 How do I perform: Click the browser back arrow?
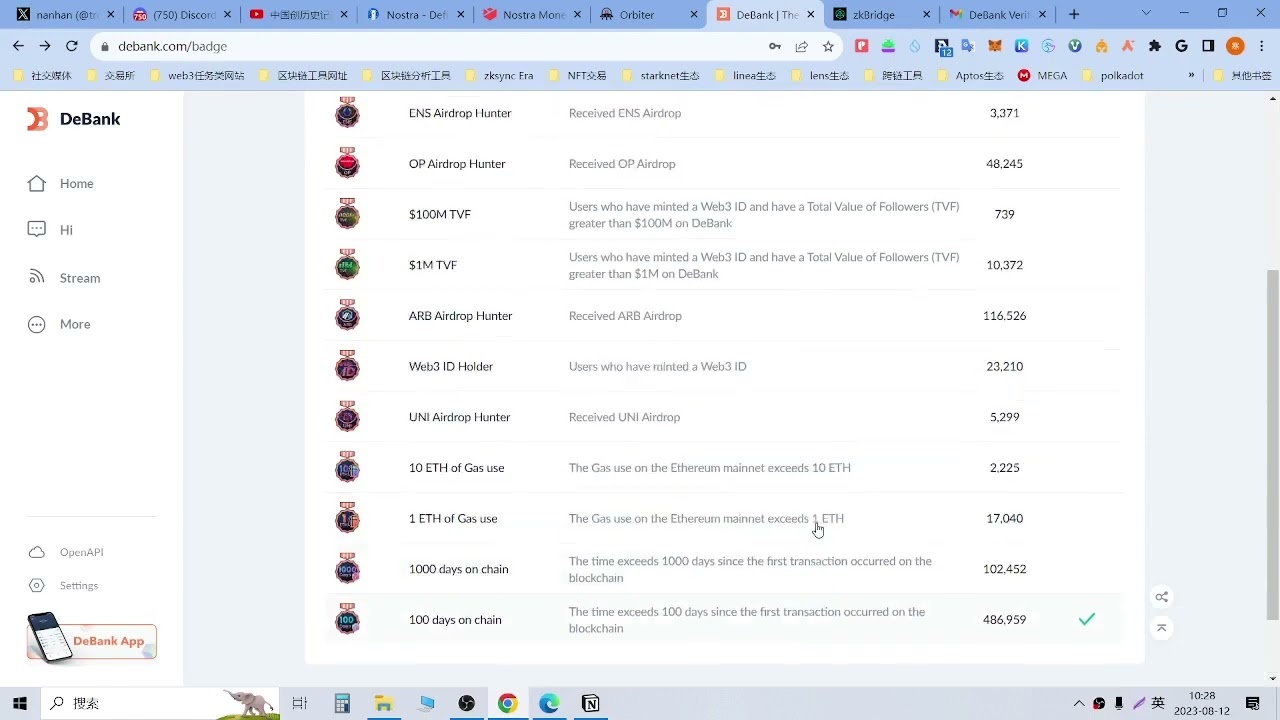pyautogui.click(x=18, y=46)
